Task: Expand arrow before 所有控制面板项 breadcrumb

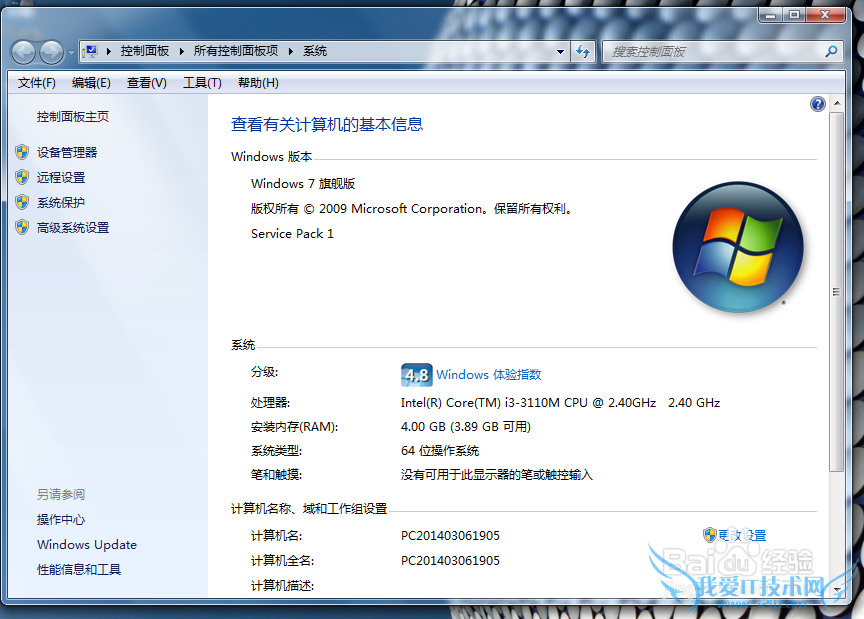Action: pos(181,51)
